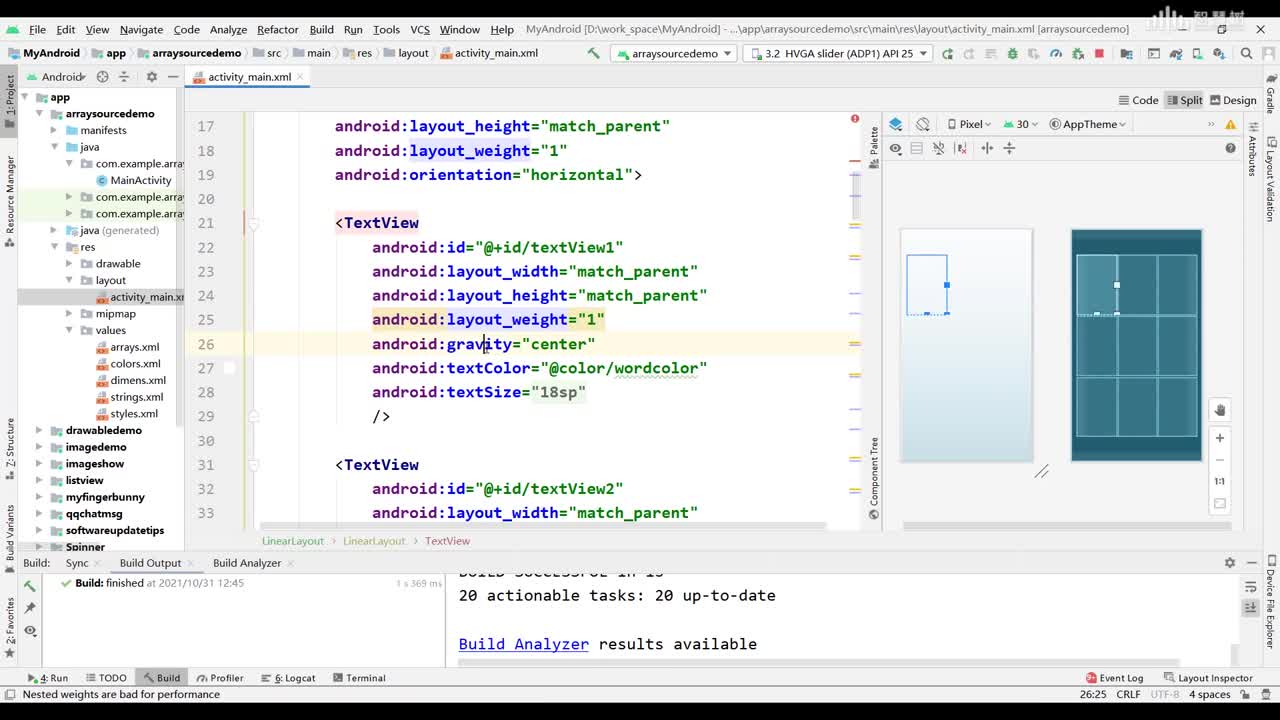The image size is (1280, 720).
Task: Open the Build Analyzer results link
Action: point(524,644)
